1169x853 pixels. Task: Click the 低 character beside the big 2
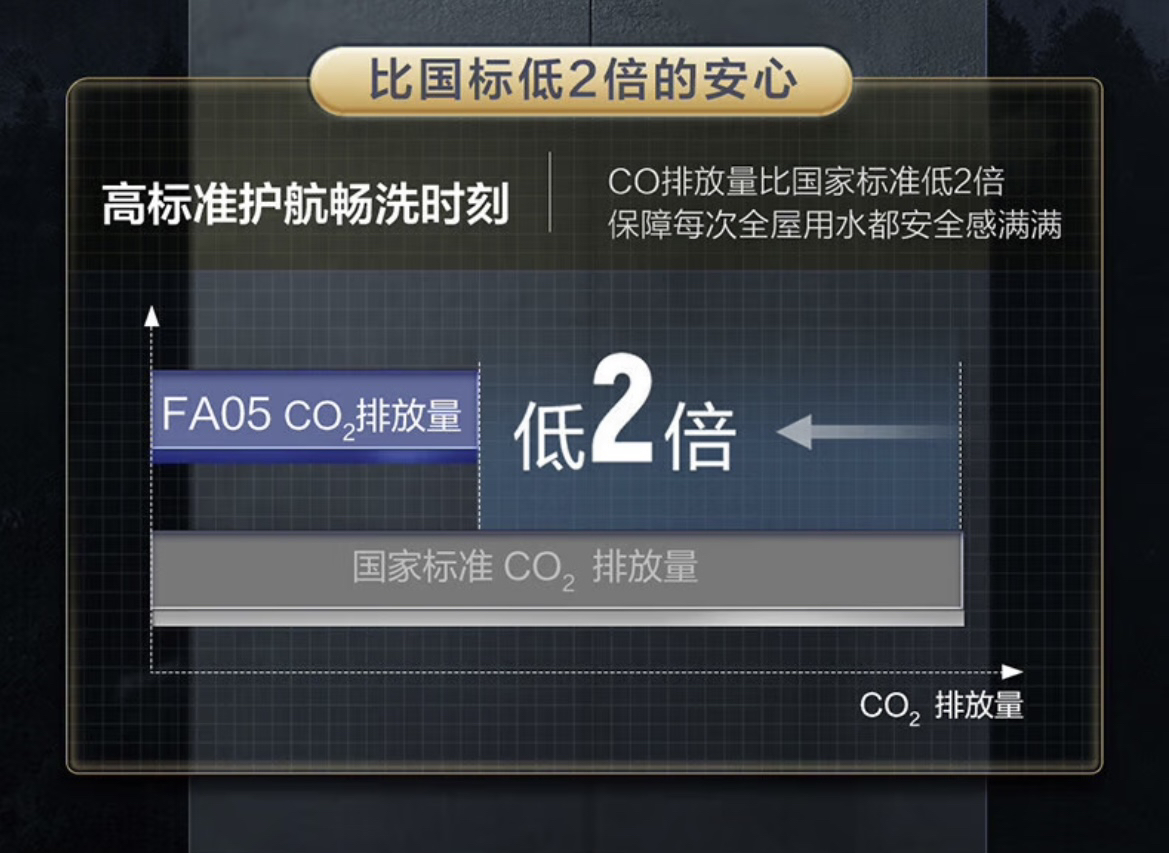click(x=549, y=437)
